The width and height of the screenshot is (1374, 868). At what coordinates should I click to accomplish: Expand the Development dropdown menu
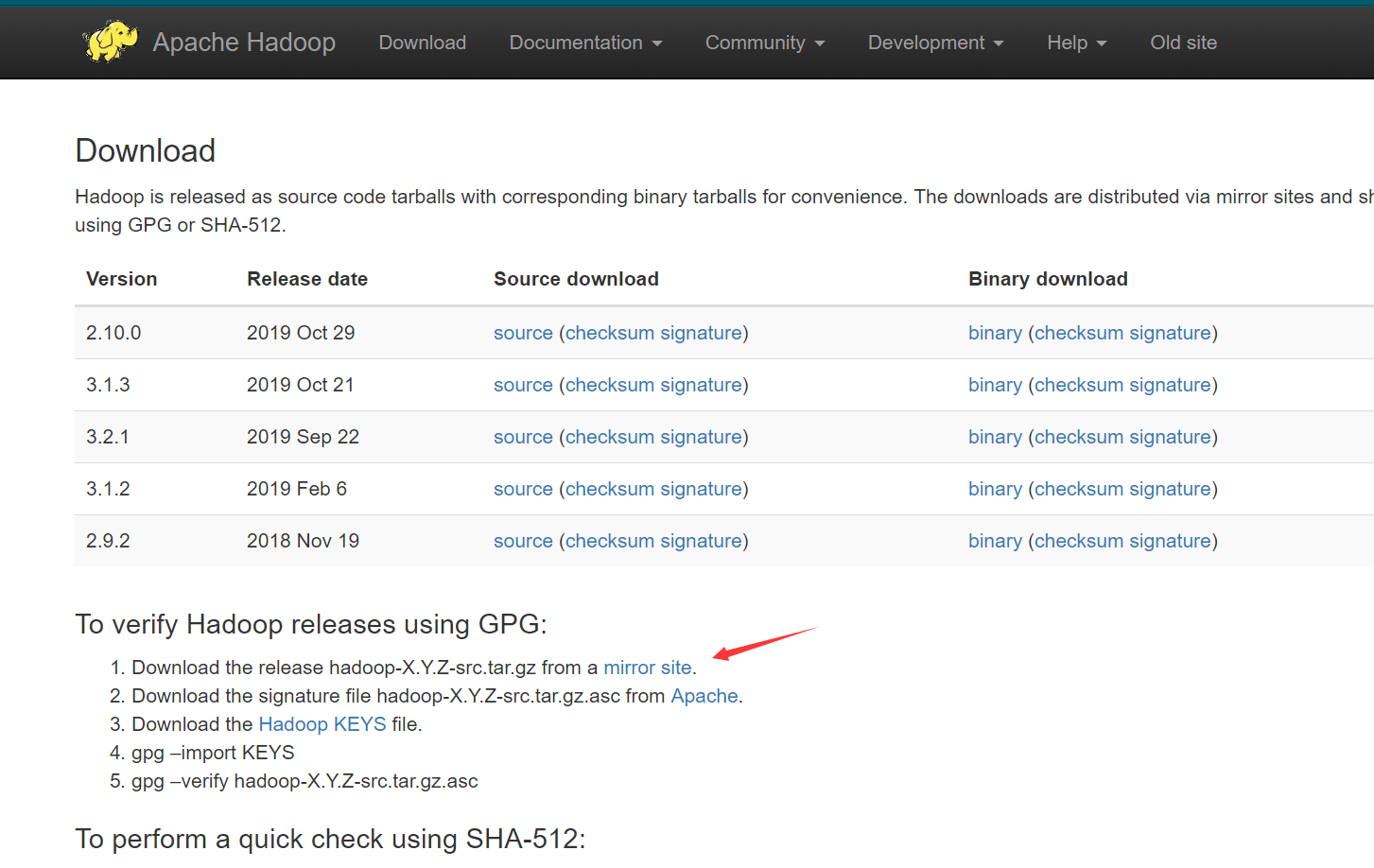coord(935,43)
